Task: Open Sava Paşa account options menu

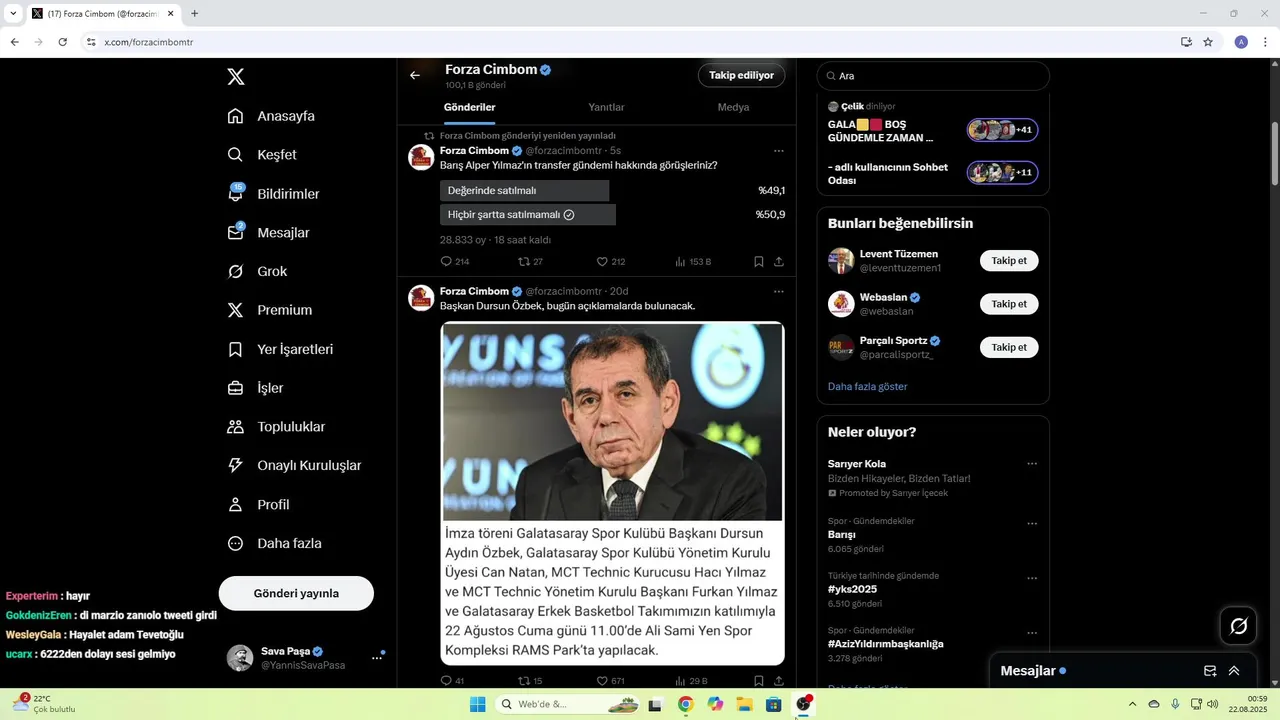Action: (377, 657)
